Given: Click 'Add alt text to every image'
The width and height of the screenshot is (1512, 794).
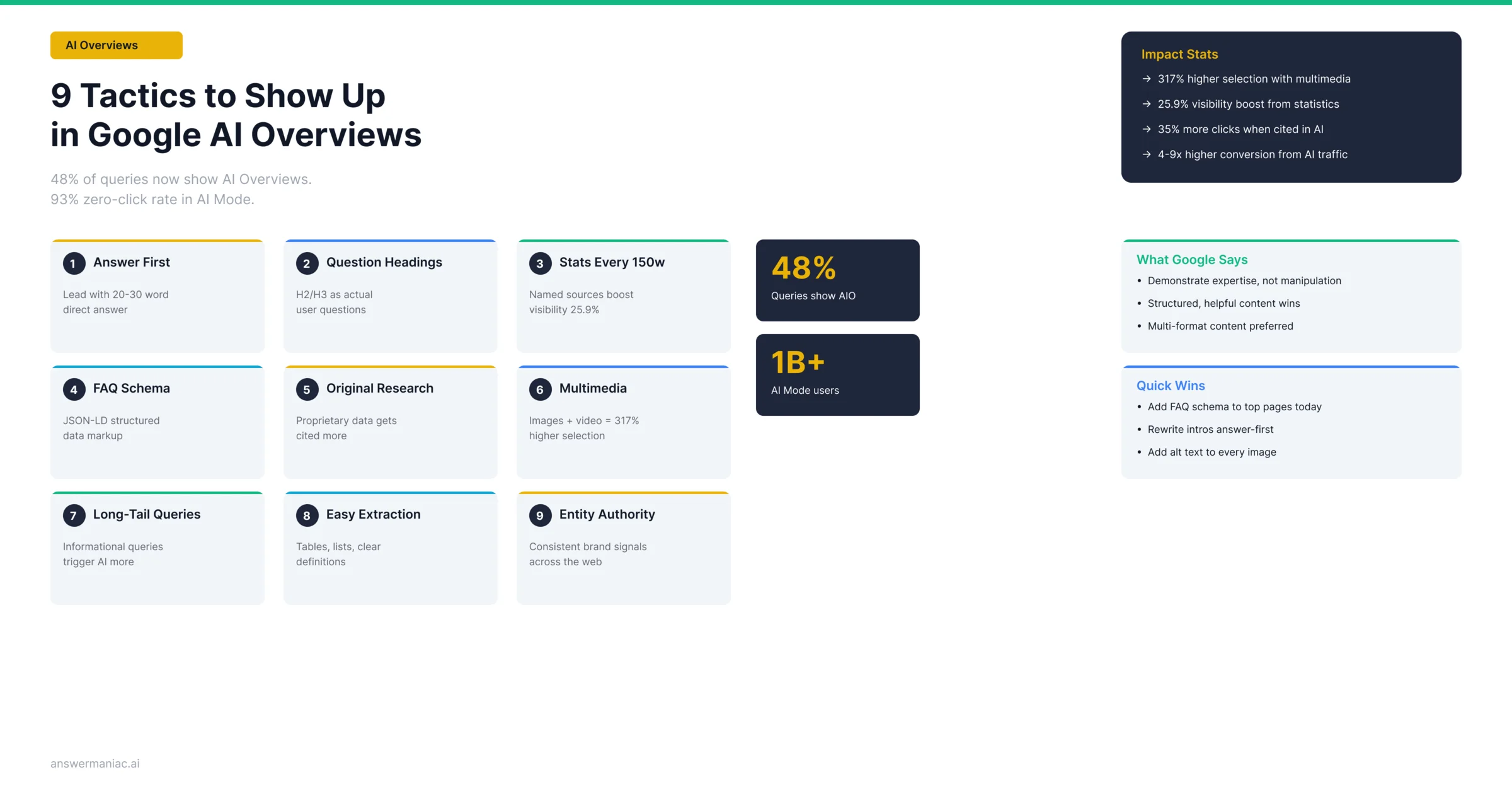Looking at the screenshot, I should pos(1212,452).
